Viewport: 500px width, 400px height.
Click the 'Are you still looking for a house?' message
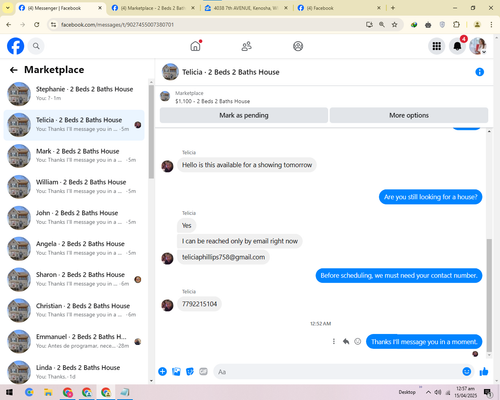(x=430, y=197)
